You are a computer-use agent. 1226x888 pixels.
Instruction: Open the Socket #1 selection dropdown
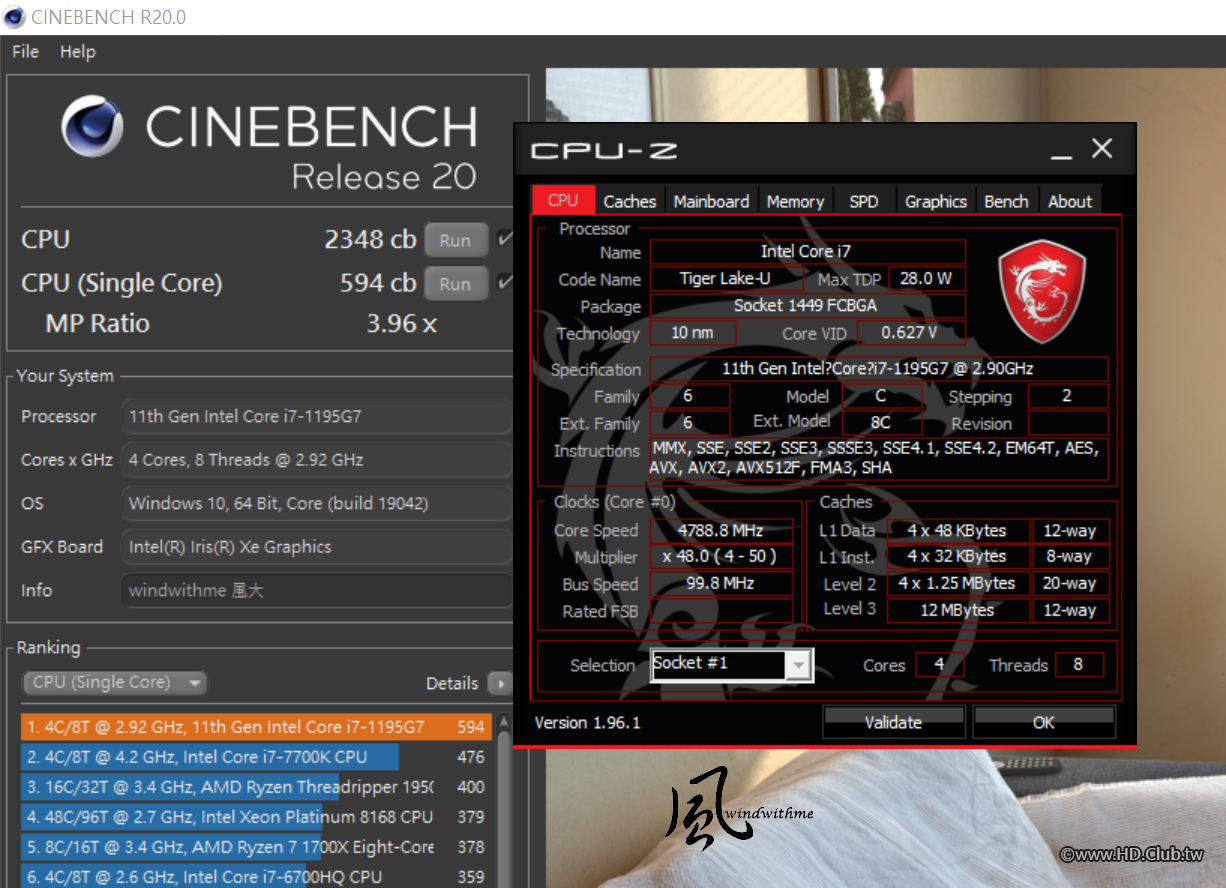732,665
